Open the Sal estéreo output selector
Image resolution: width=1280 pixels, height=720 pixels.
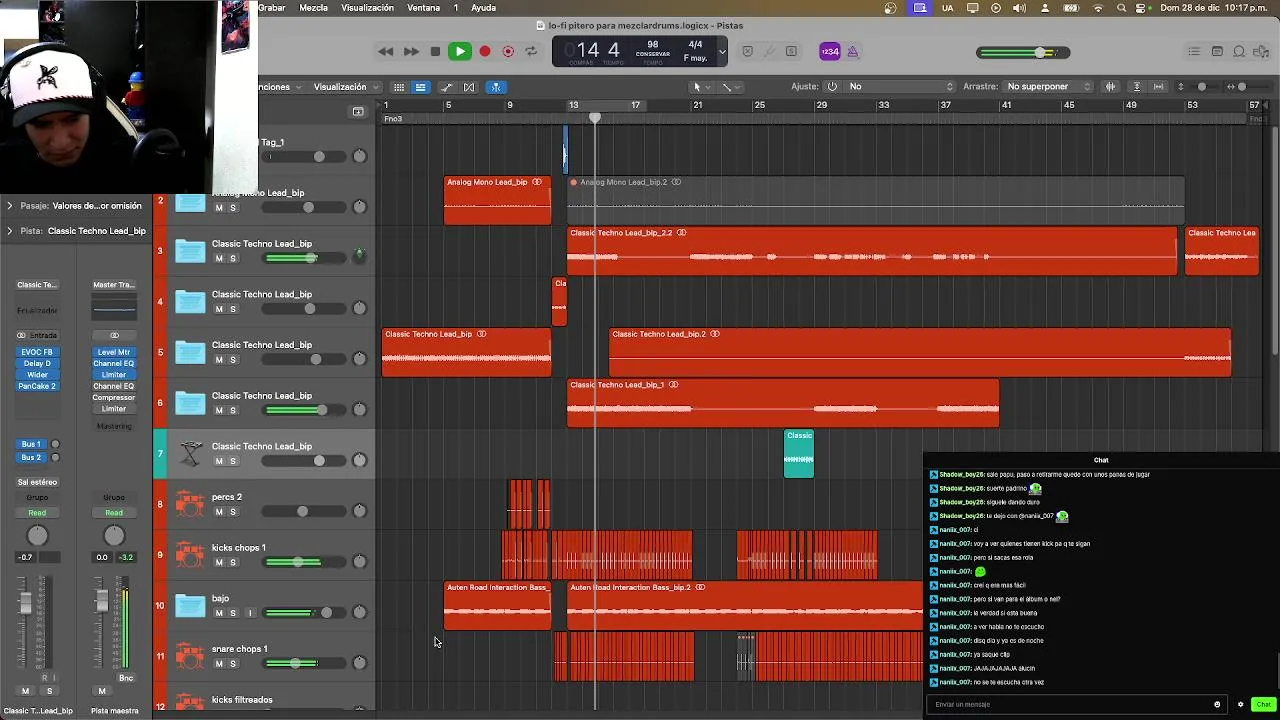(x=37, y=482)
